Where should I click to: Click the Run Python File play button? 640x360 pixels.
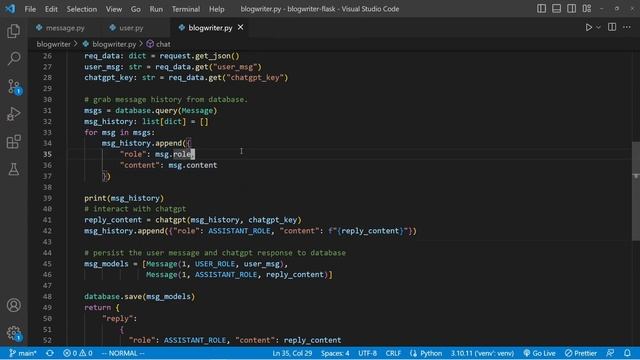(589, 27)
